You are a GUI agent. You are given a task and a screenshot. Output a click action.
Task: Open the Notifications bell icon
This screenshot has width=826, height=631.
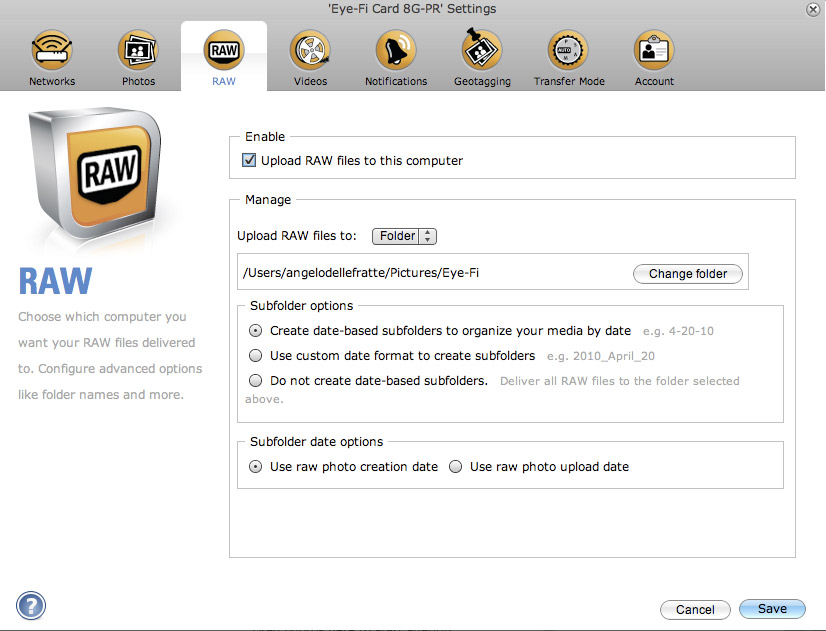click(396, 50)
